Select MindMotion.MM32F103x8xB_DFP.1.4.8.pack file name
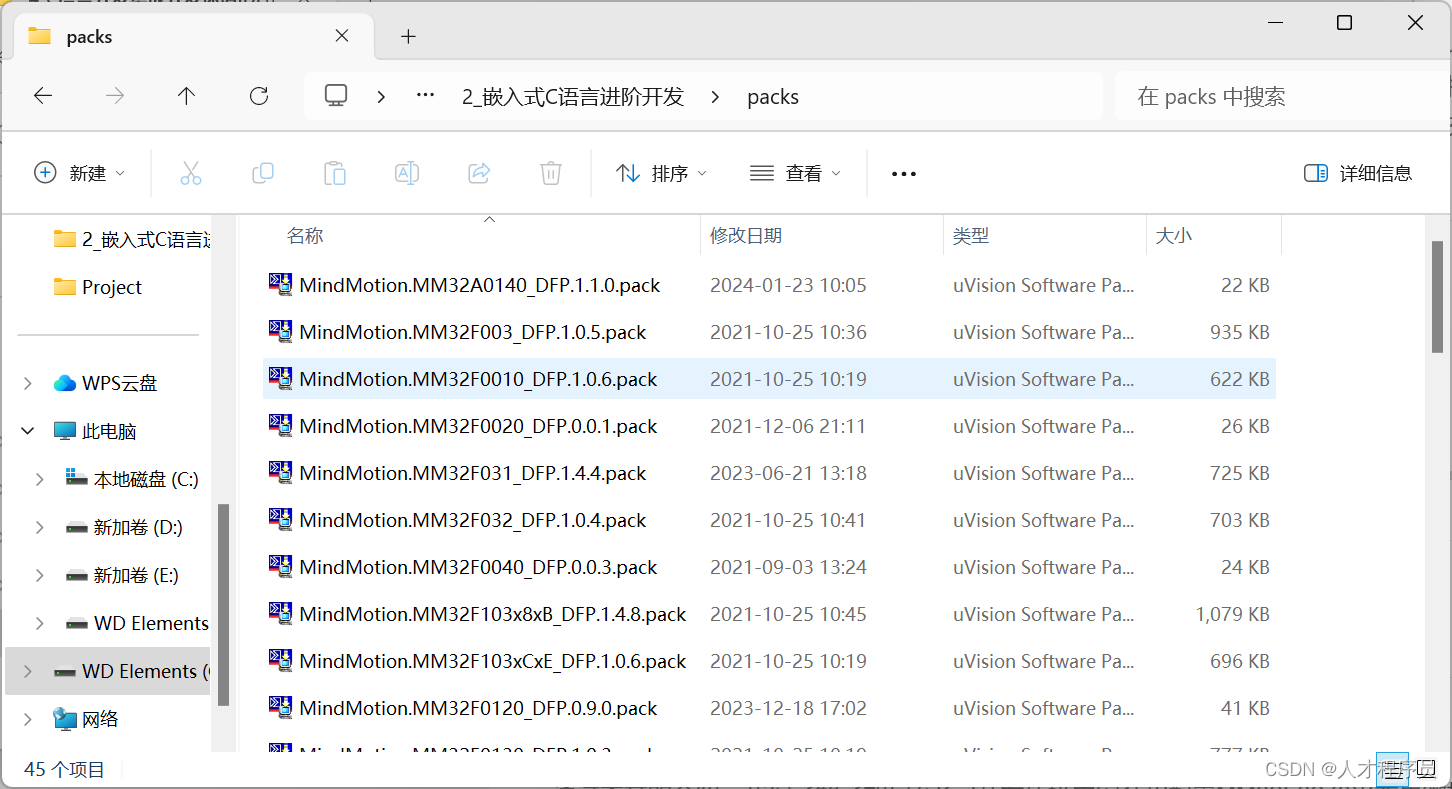Viewport: 1452px width, 789px height. [x=493, y=614]
